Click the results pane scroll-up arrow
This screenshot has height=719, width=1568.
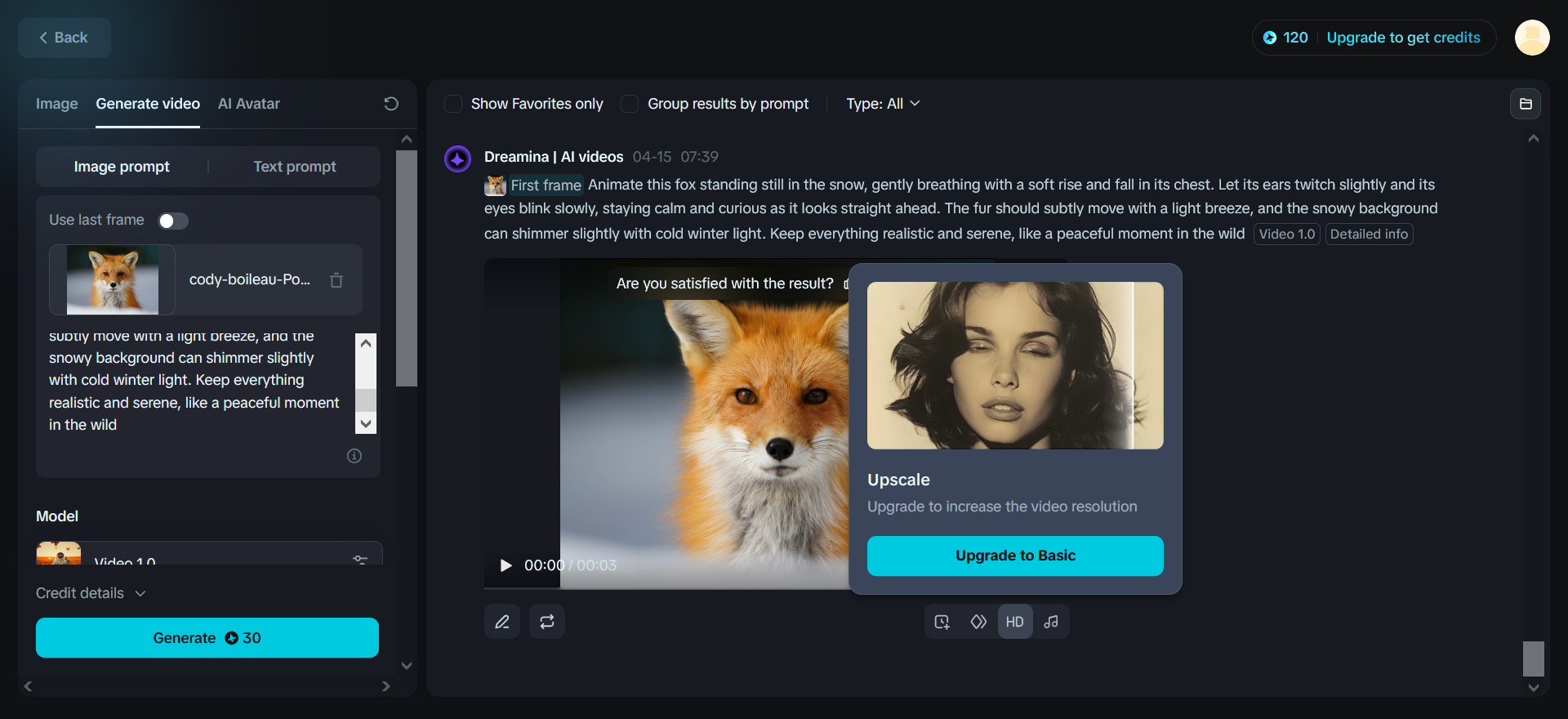1534,139
